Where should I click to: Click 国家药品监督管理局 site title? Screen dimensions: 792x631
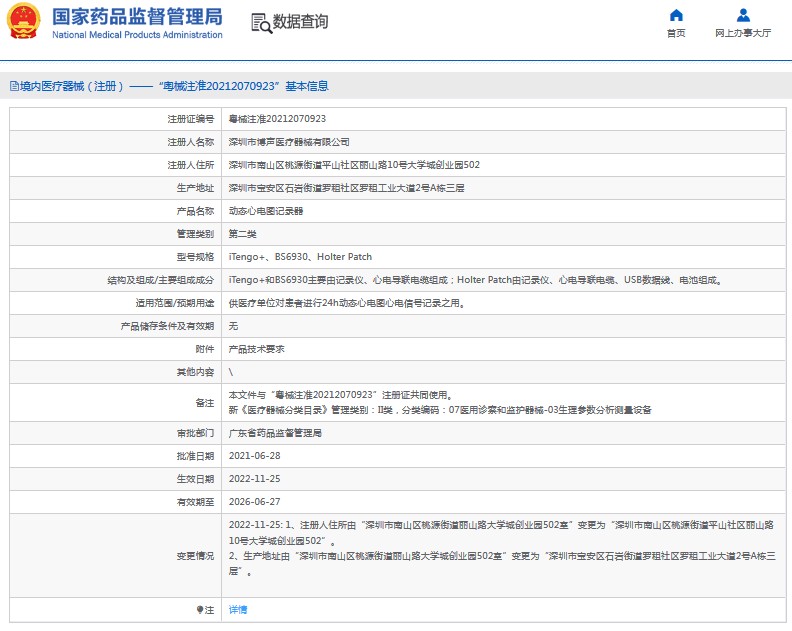137,17
